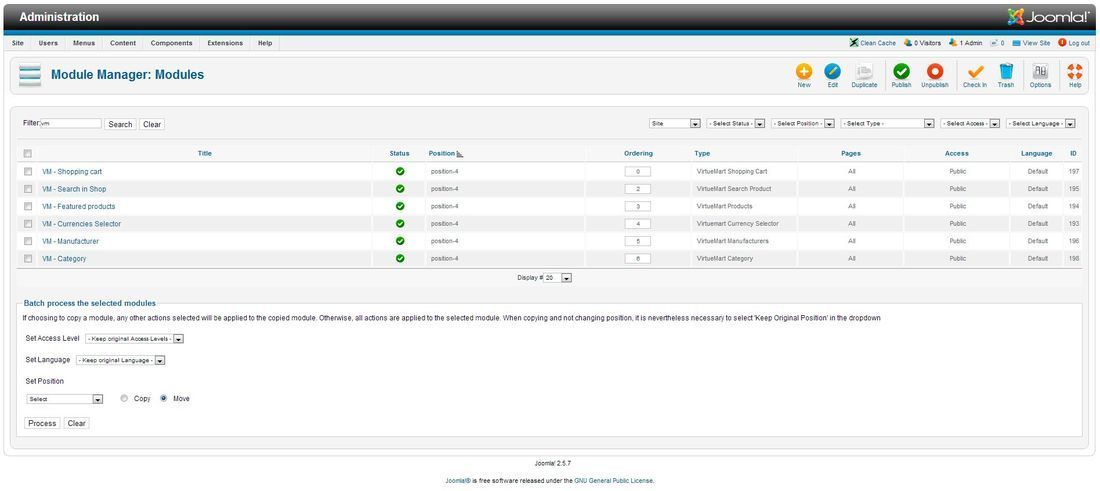The image size is (1100, 491).
Task: Click ordering field of VM - Shopping cart
Action: click(x=638, y=171)
